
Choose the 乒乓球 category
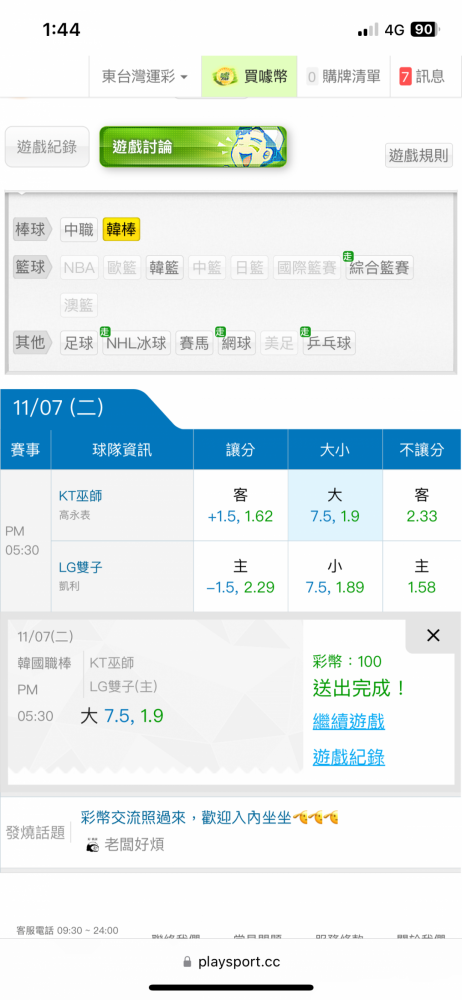(329, 343)
